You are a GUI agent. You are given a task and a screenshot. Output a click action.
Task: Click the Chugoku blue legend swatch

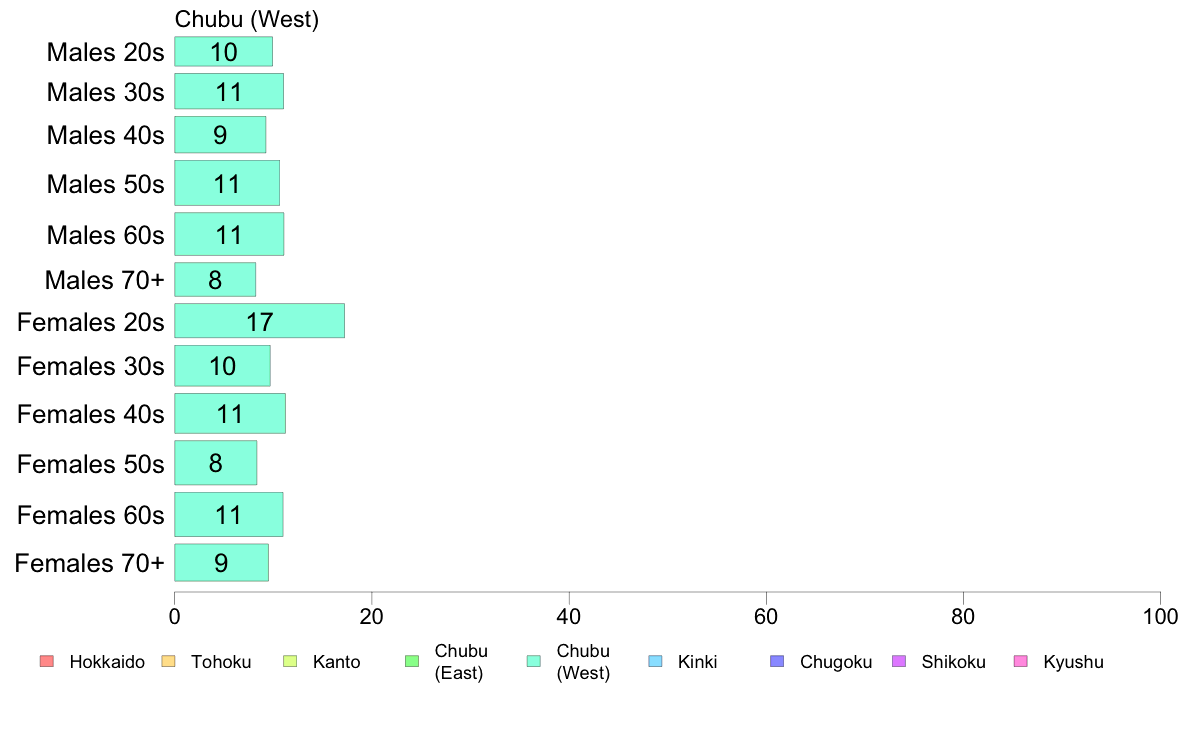tap(777, 662)
